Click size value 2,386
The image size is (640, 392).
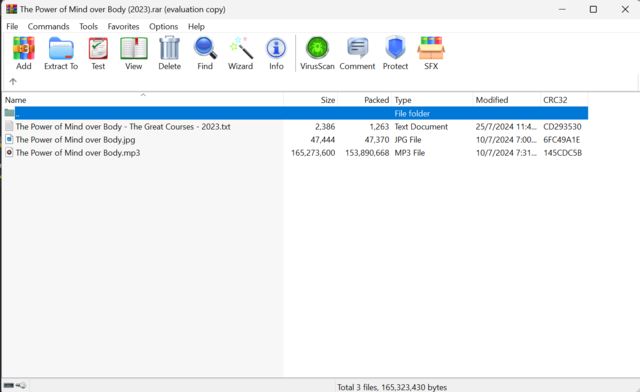click(x=325, y=127)
